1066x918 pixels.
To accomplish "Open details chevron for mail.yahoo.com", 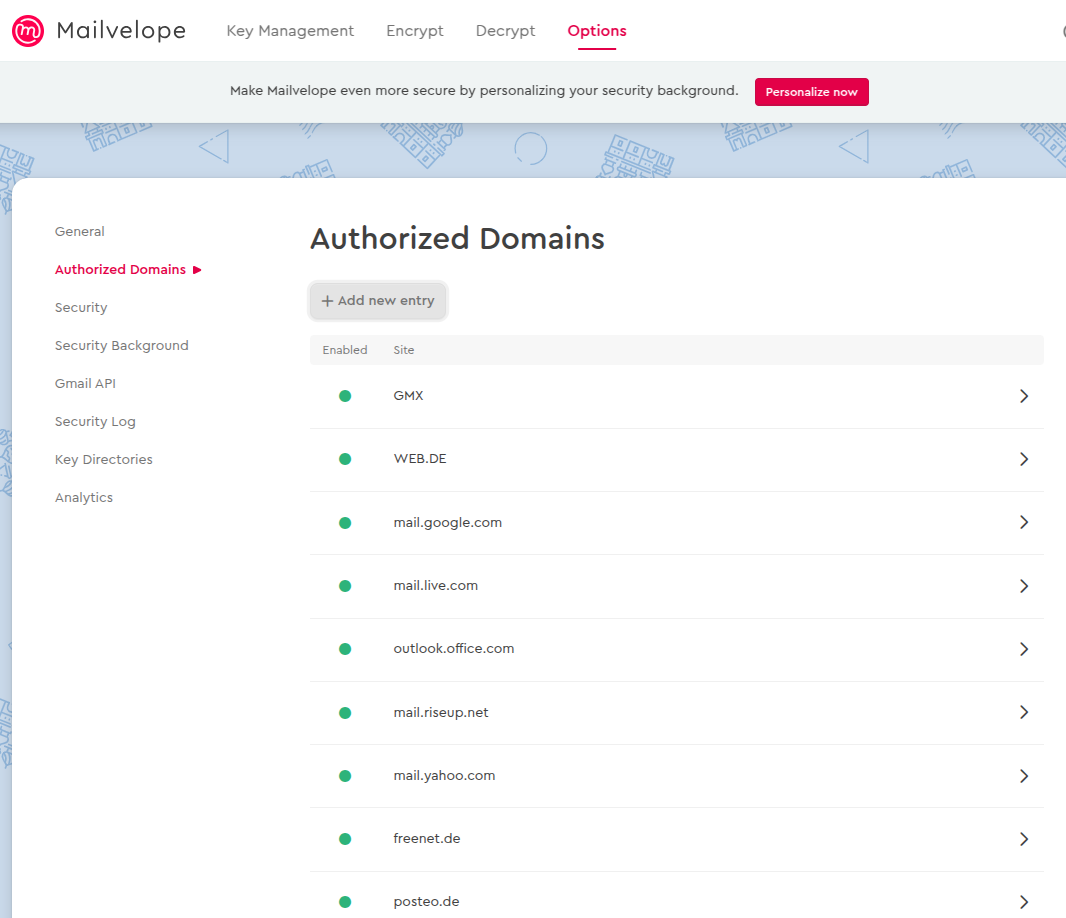I will [1023, 776].
